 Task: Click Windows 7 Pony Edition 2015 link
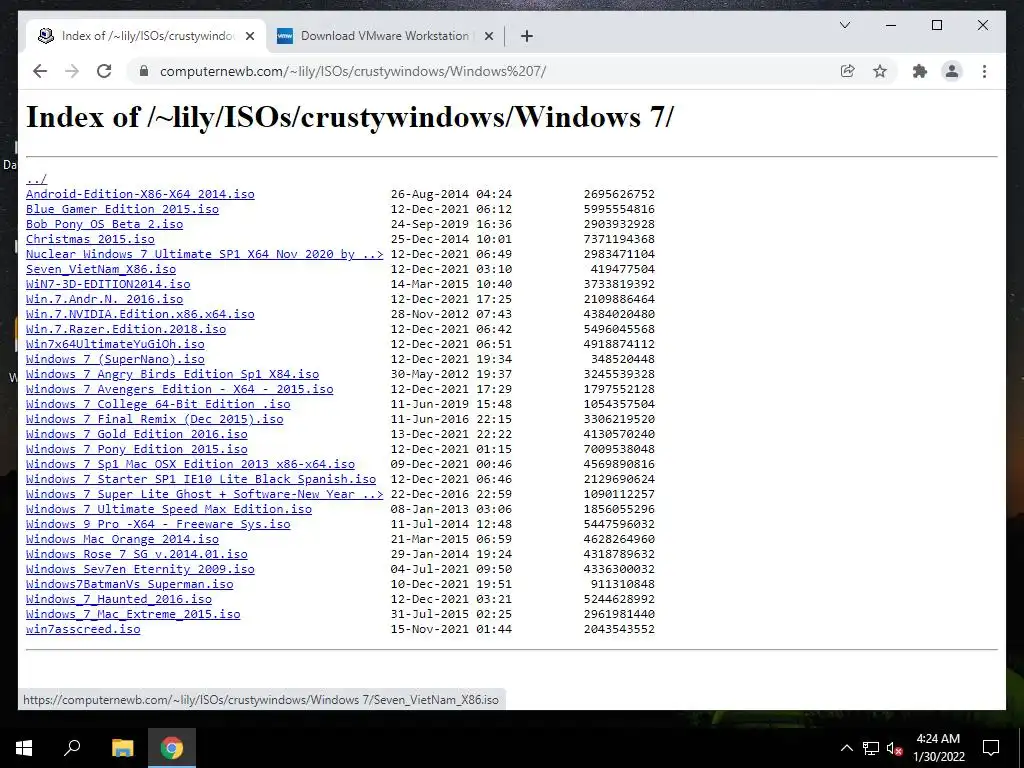(x=136, y=449)
